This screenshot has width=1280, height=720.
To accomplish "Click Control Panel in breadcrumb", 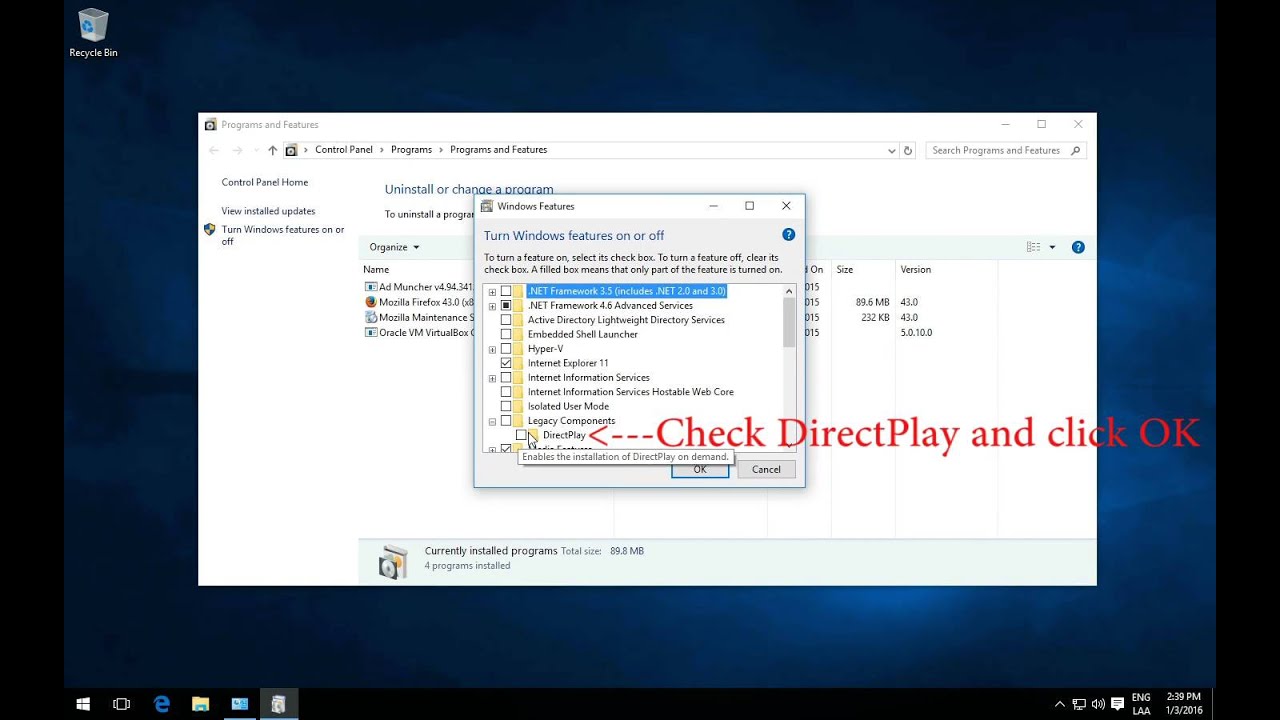I will point(344,150).
